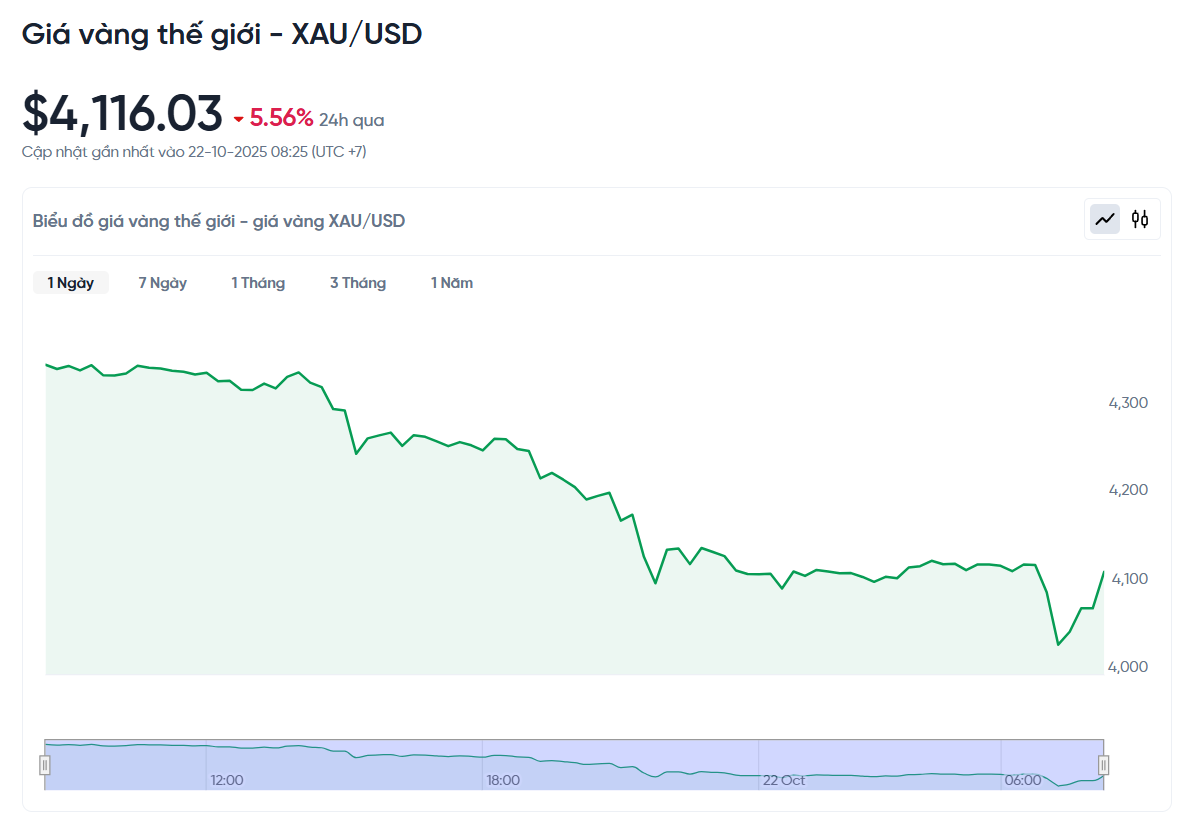Click the red downward arrow beside 5.56%
The height and width of the screenshot is (820, 1180).
point(238,118)
